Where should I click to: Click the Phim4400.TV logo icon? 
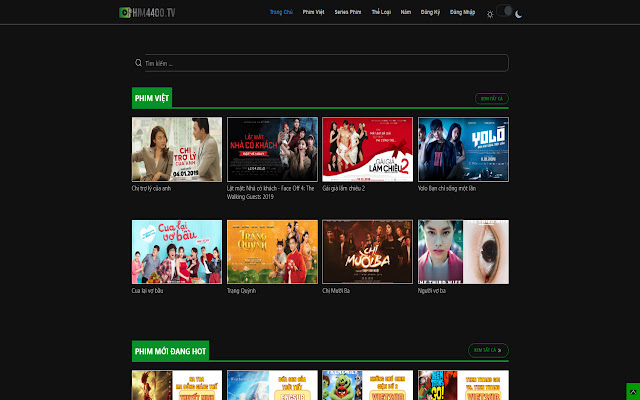point(125,13)
